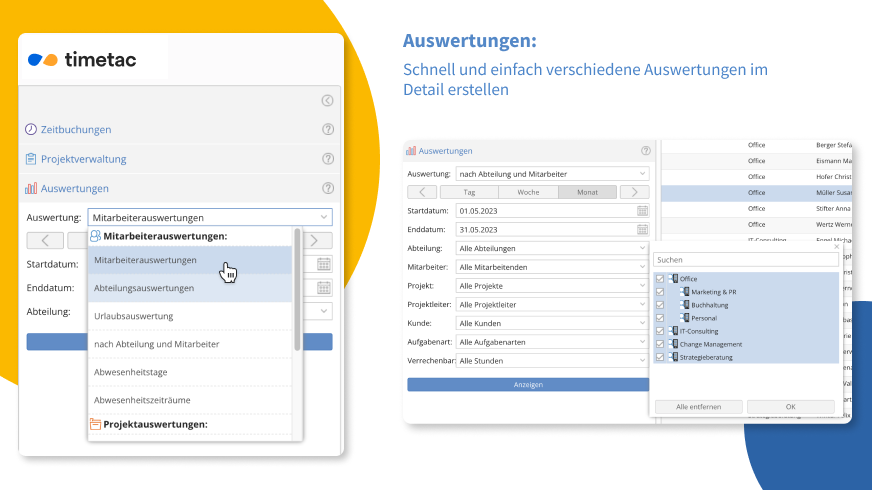Uncheck the Office checkbox
The width and height of the screenshot is (872, 490).
(x=660, y=279)
